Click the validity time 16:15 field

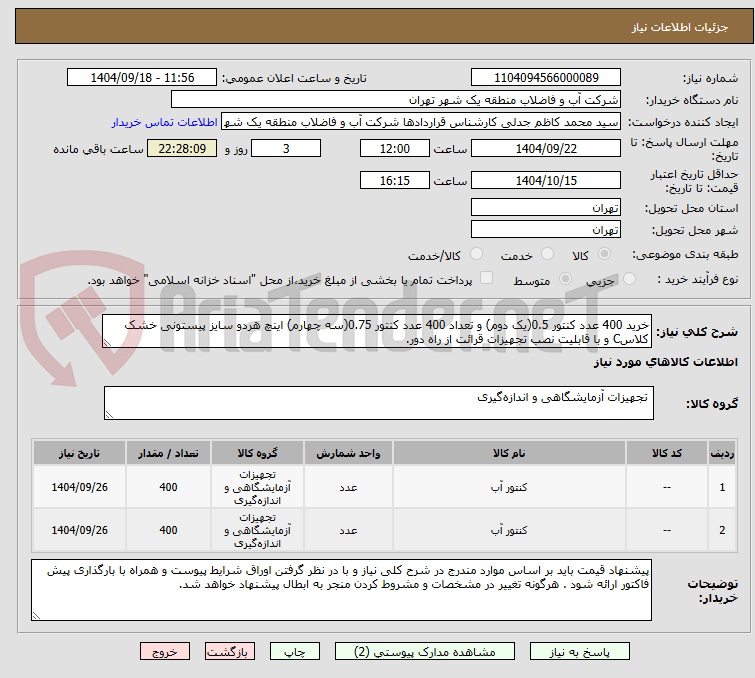point(394,180)
